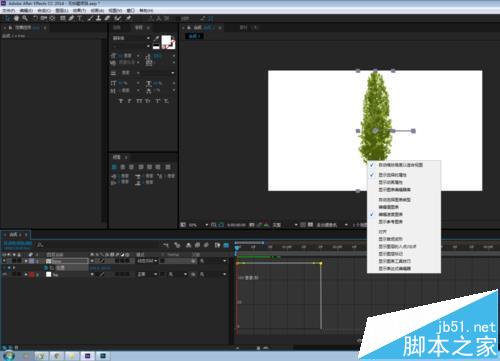Select the Clone Stamp tool

point(99,18)
